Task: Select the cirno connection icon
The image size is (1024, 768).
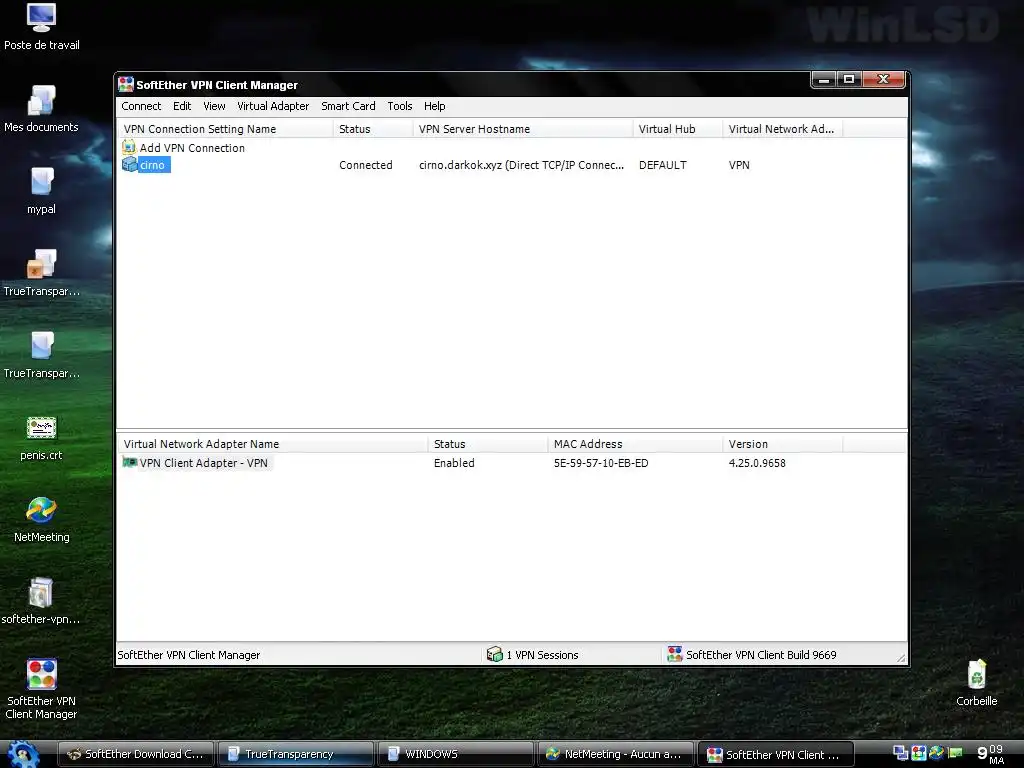Action: tap(129, 165)
